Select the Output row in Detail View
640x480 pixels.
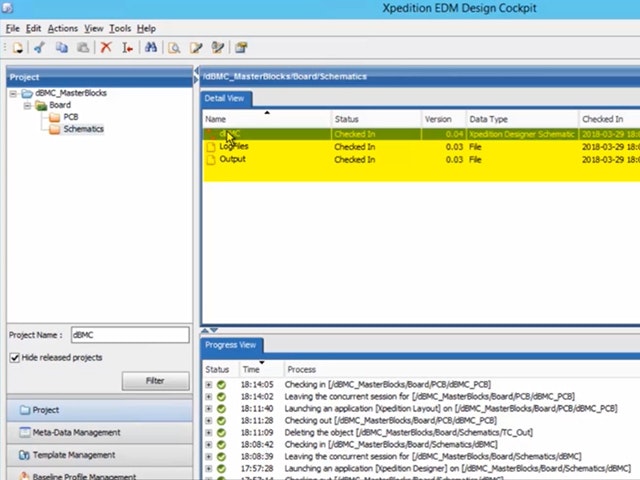421,160
